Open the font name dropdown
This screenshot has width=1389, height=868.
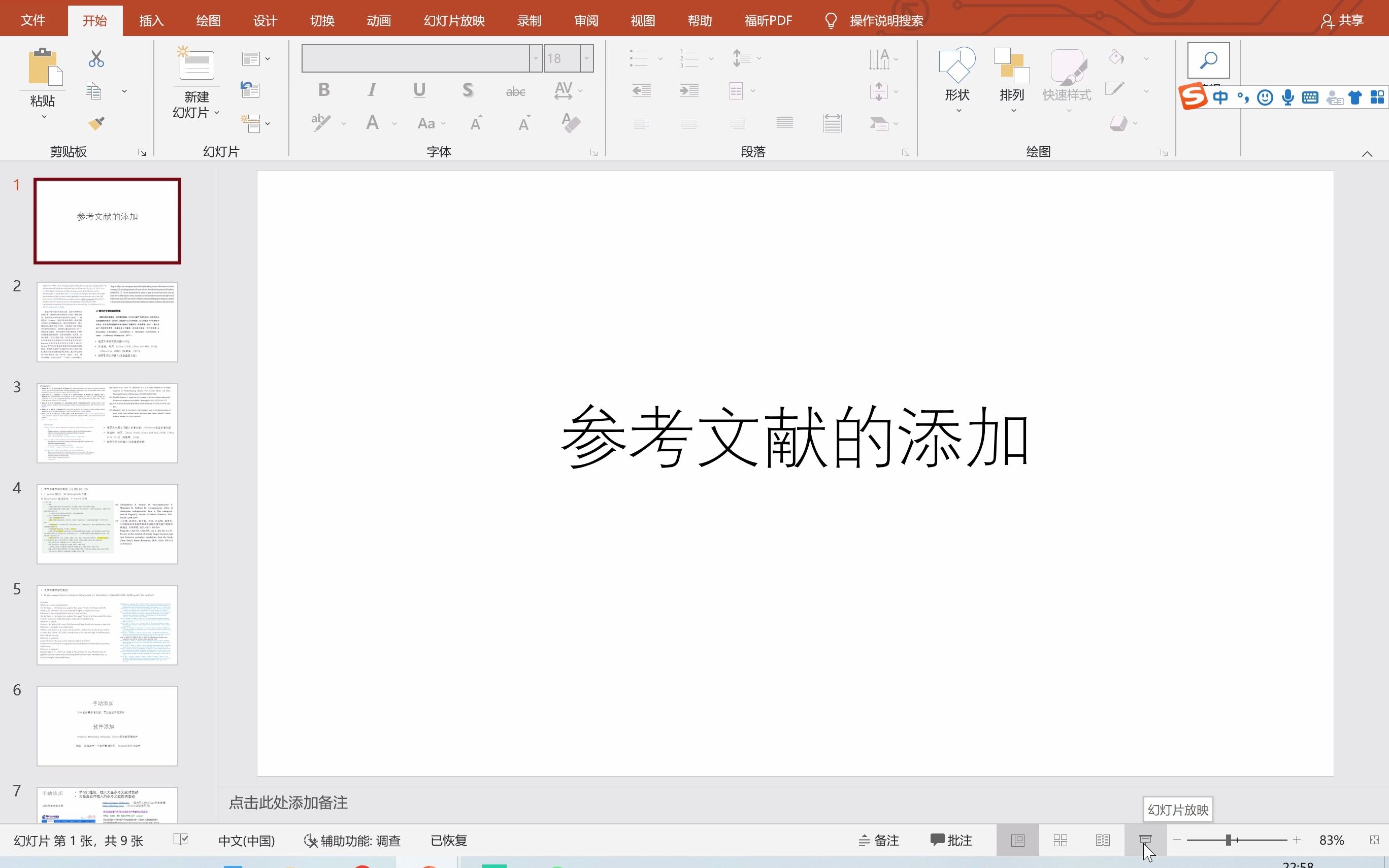click(x=536, y=58)
